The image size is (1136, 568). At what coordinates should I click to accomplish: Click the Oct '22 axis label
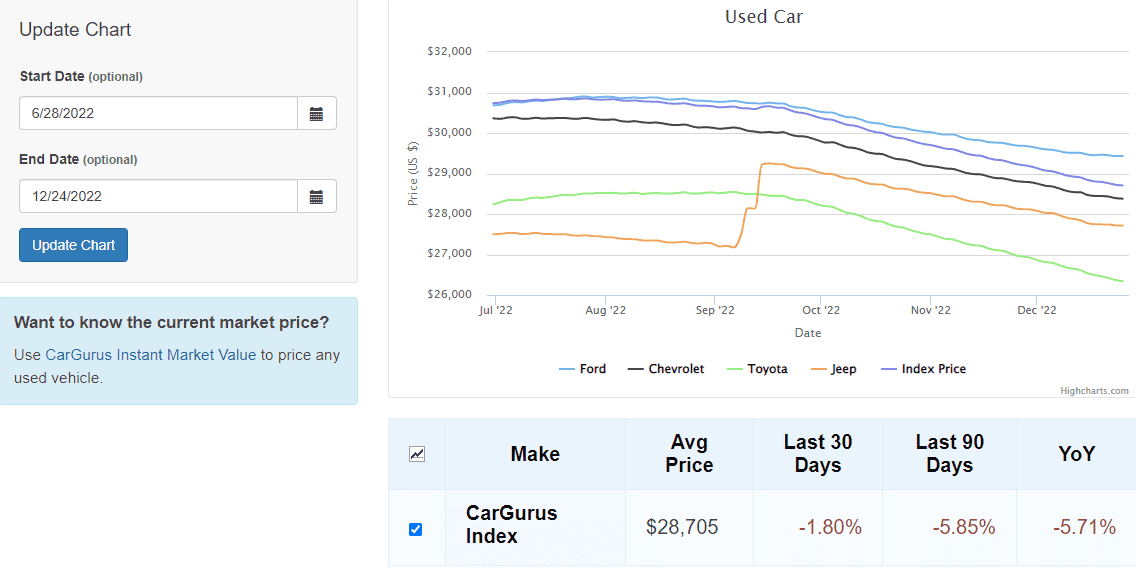(821, 310)
